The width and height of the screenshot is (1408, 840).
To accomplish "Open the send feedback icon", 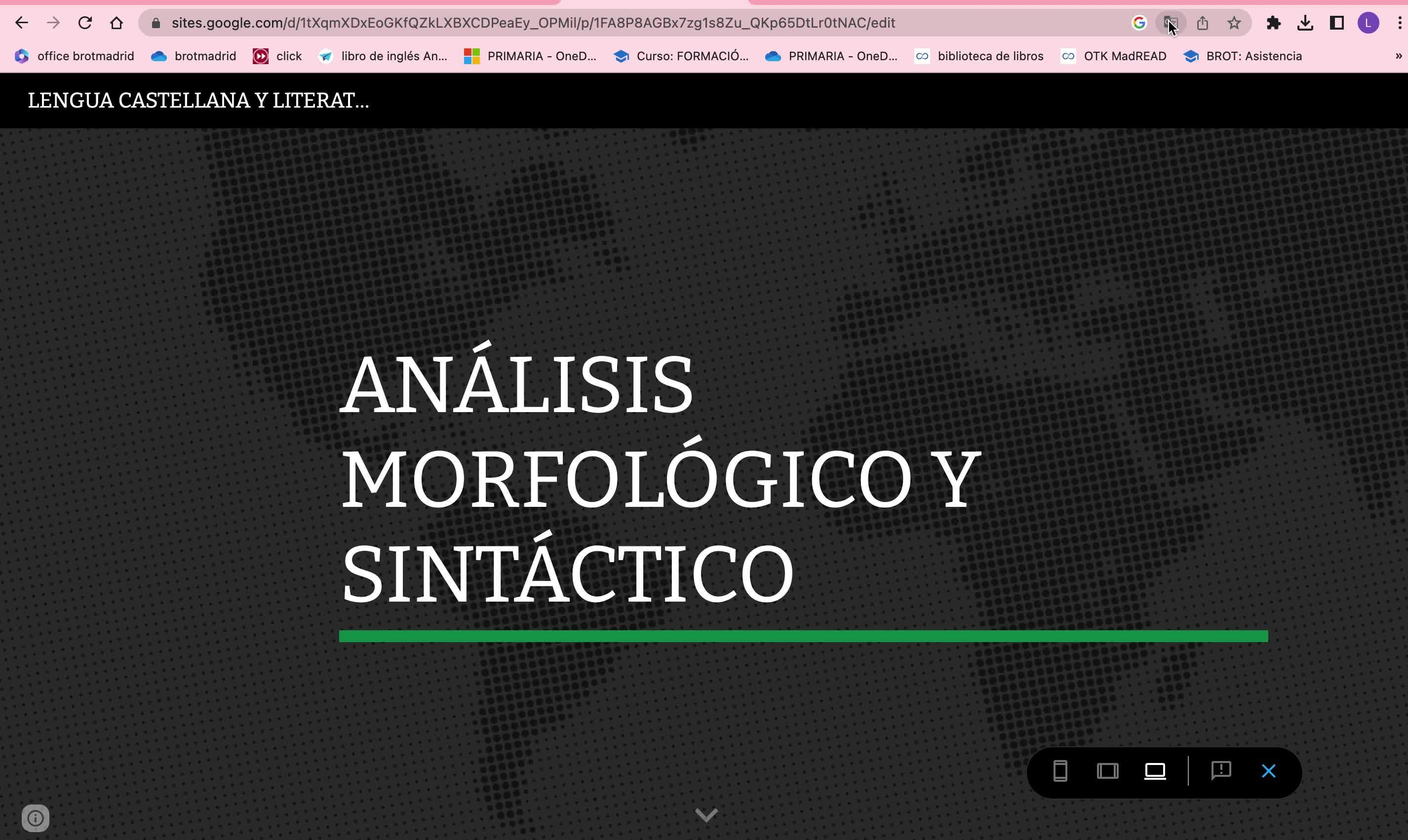I will (1221, 771).
